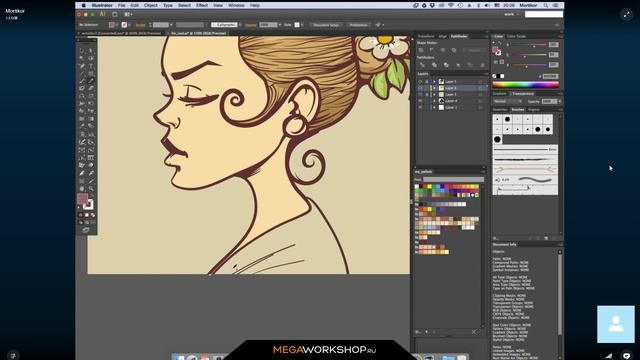Viewport: 640px width, 360px height.
Task: Toggle visibility of the third layer
Action: (420, 94)
